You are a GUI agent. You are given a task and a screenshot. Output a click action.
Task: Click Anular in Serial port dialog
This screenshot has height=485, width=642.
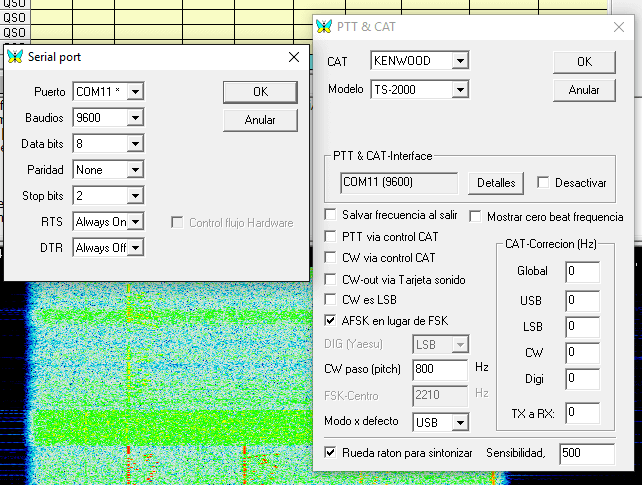click(260, 120)
